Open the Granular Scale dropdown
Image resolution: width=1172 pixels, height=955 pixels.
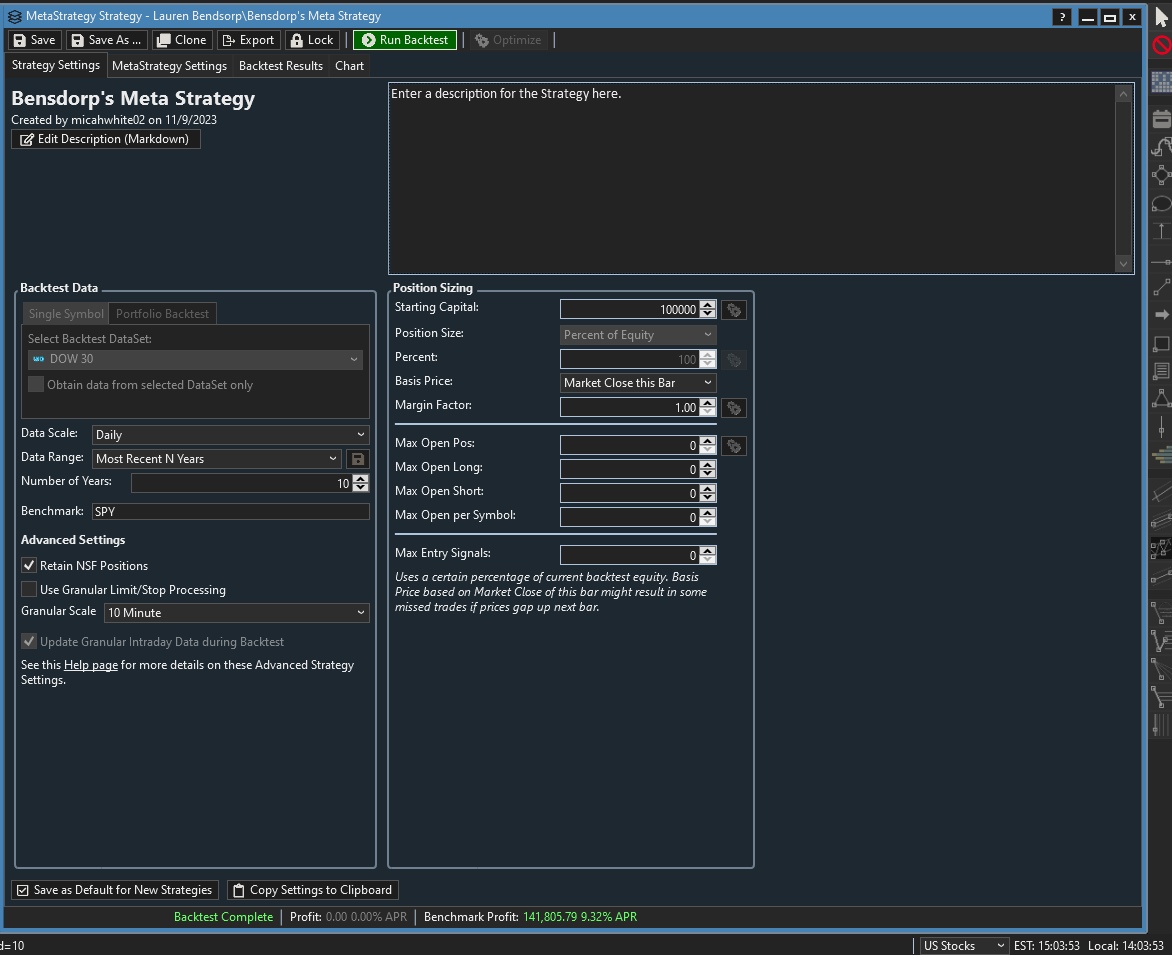pyautogui.click(x=236, y=613)
